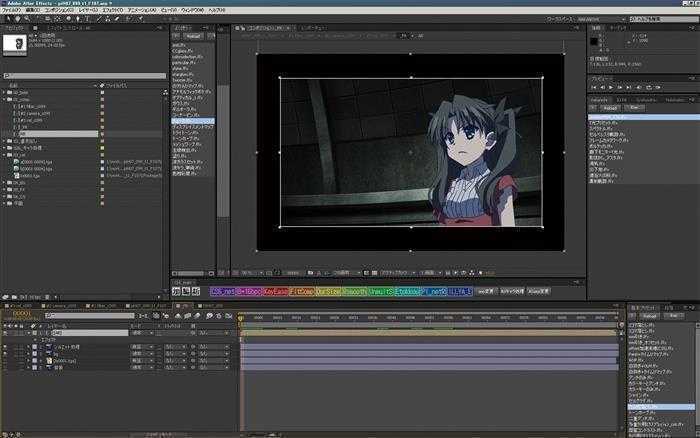This screenshot has height=438, width=700.
Task: Toggle Draft 3D in timeline header
Action: [166, 316]
